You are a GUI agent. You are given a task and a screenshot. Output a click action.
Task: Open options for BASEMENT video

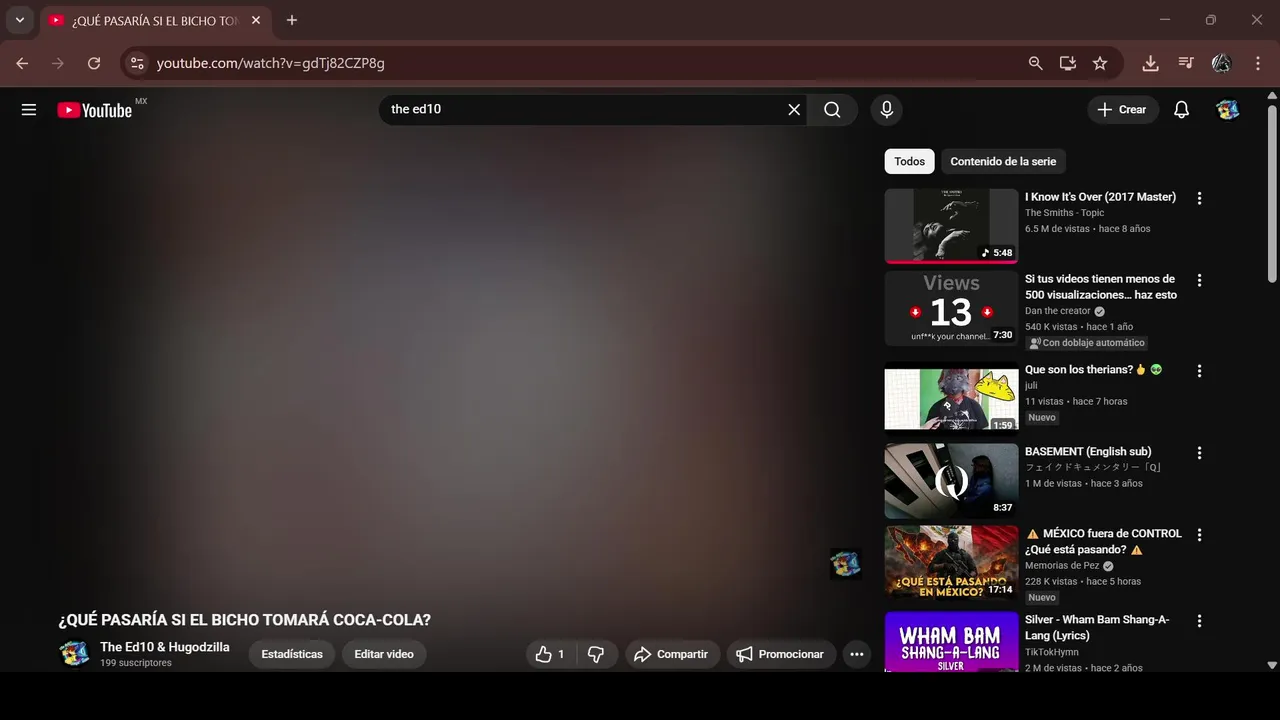(1199, 453)
